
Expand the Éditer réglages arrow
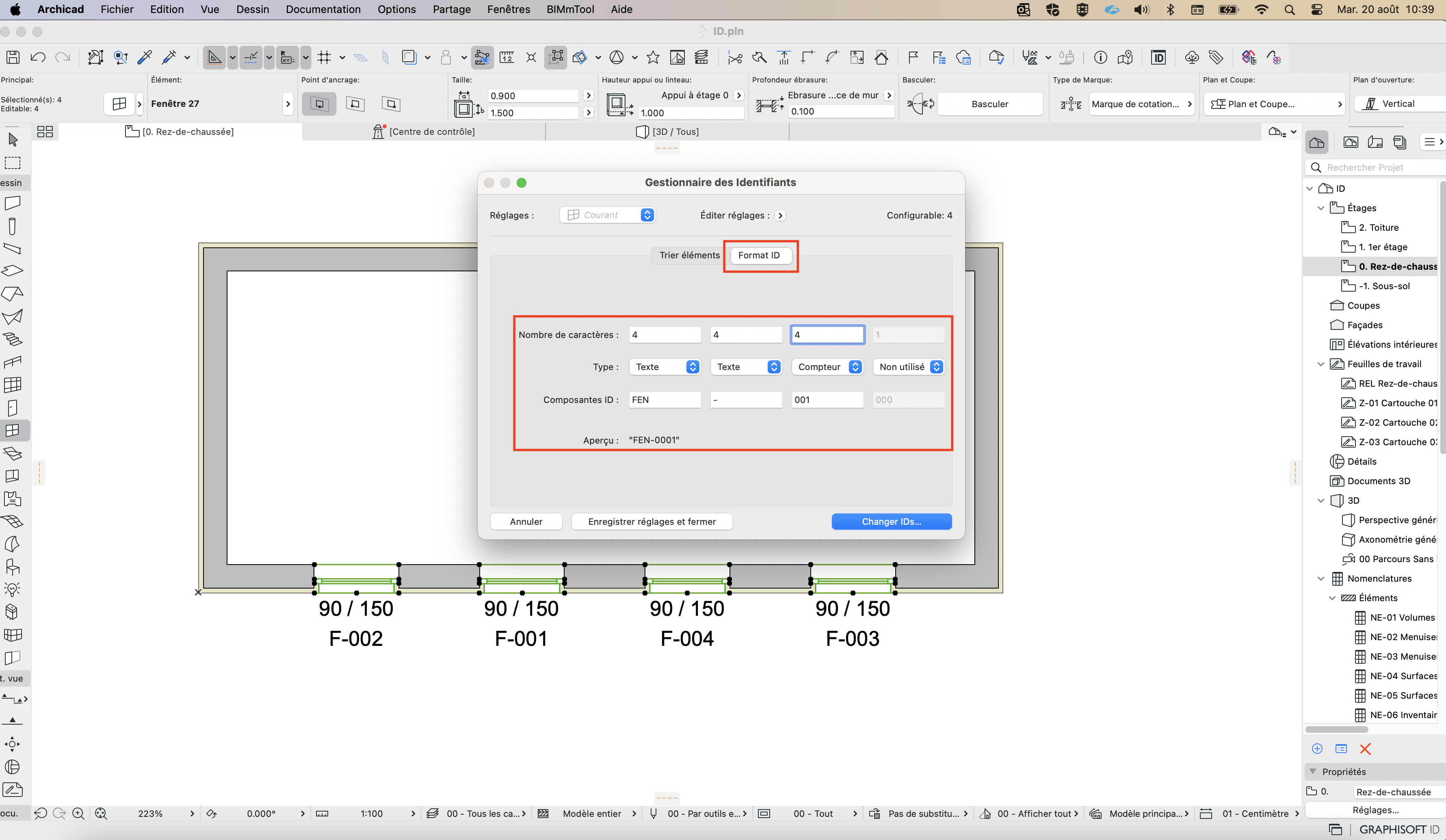pyautogui.click(x=780, y=216)
